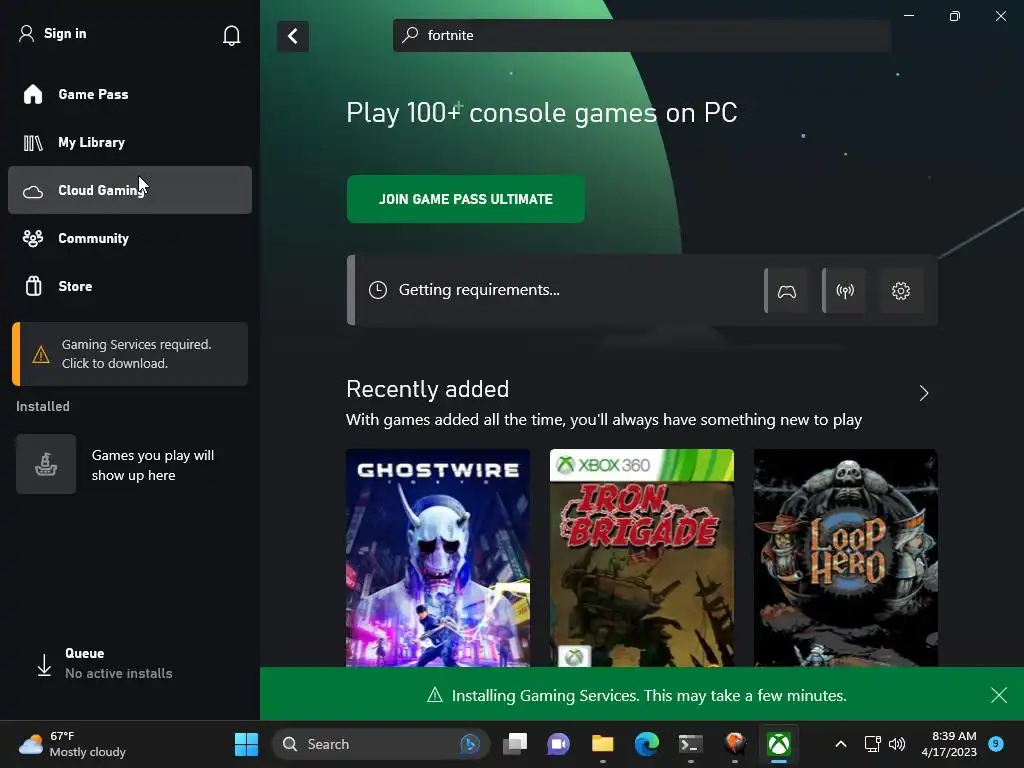The height and width of the screenshot is (768, 1024).
Task: Select Cloud Gaming in the sidebar
Action: pyautogui.click(x=129, y=190)
